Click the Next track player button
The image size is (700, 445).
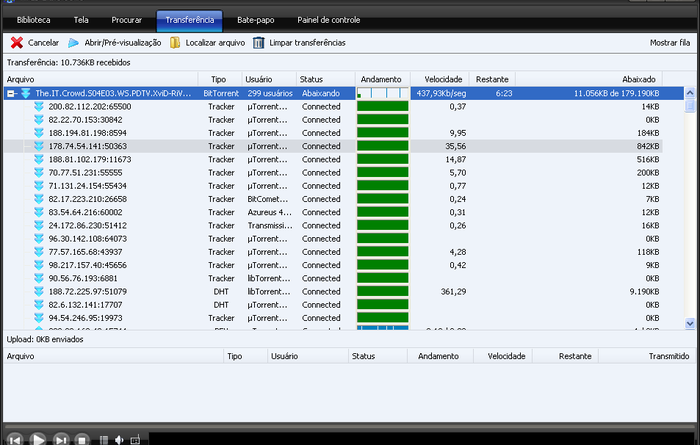click(x=61, y=438)
